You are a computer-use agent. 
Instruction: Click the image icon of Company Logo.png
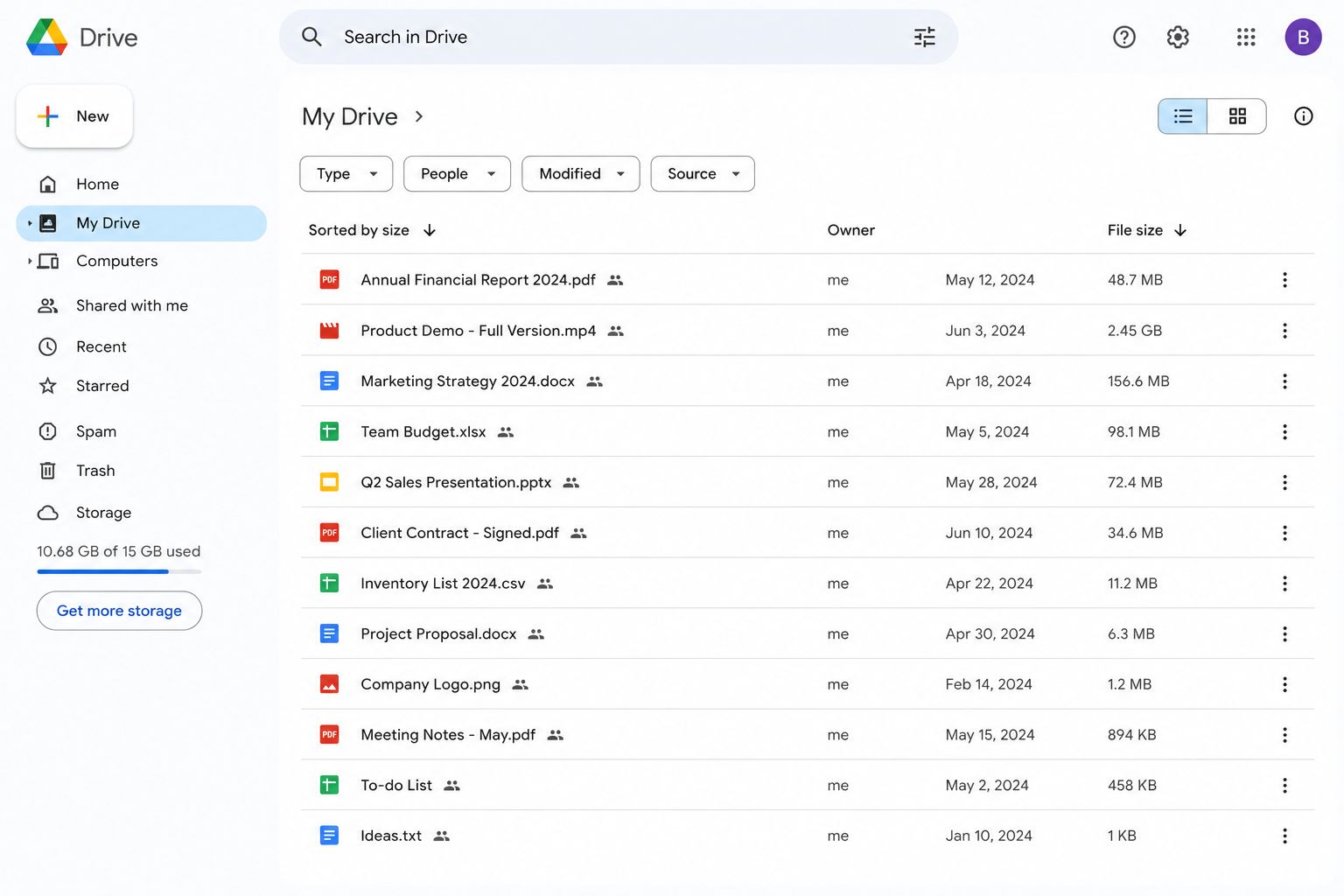pyautogui.click(x=329, y=684)
